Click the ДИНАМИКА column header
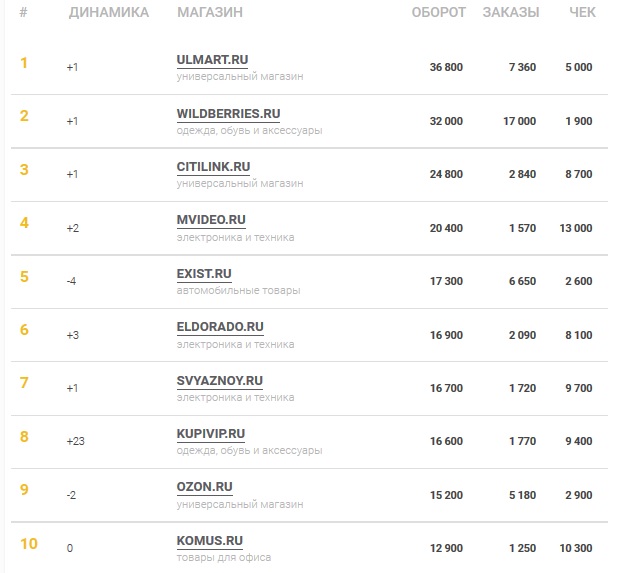The height and width of the screenshot is (573, 621). pyautogui.click(x=108, y=13)
